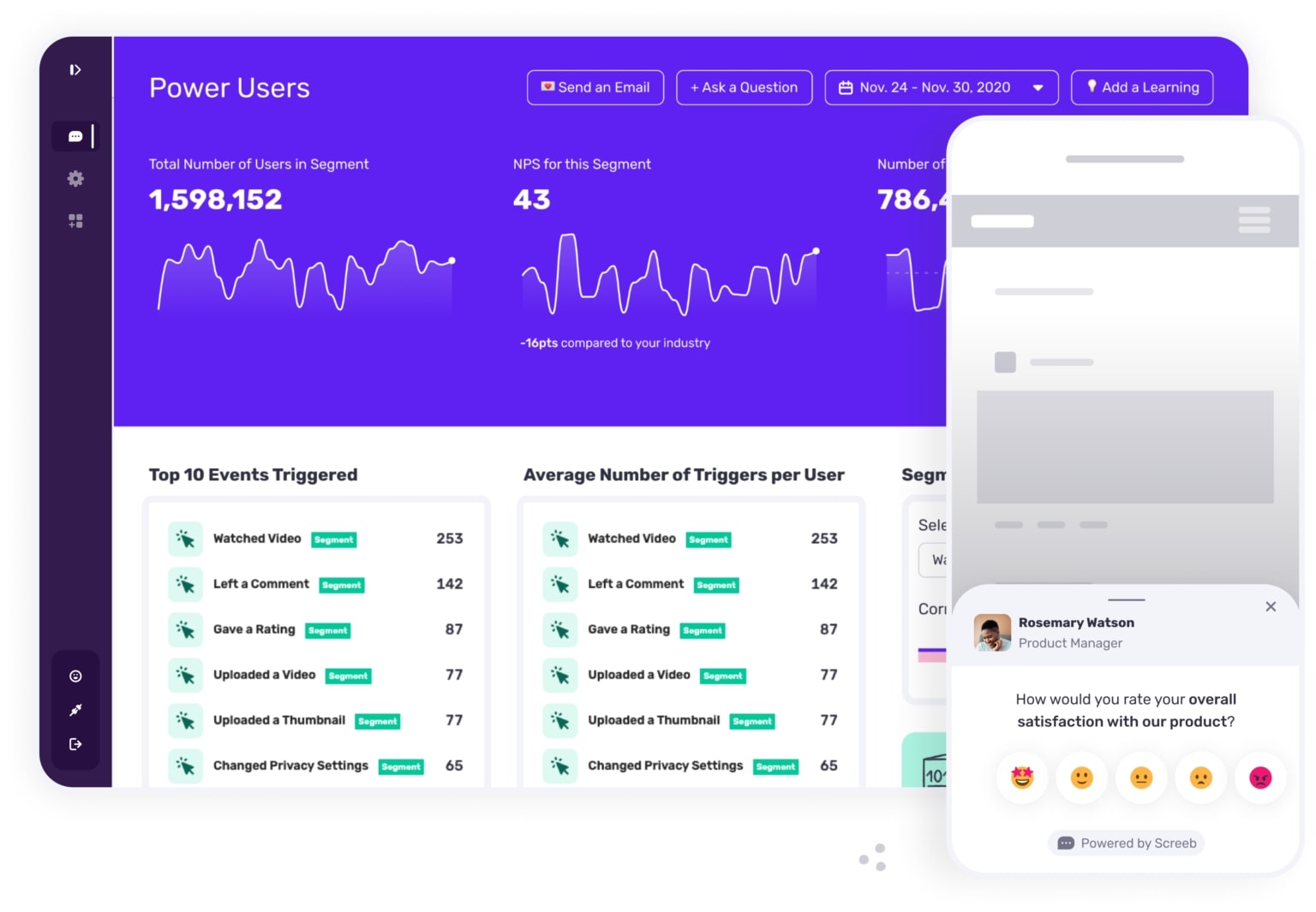Click lightbulb icon in Add a Learning
This screenshot has width=1316, height=912.
tap(1092, 86)
